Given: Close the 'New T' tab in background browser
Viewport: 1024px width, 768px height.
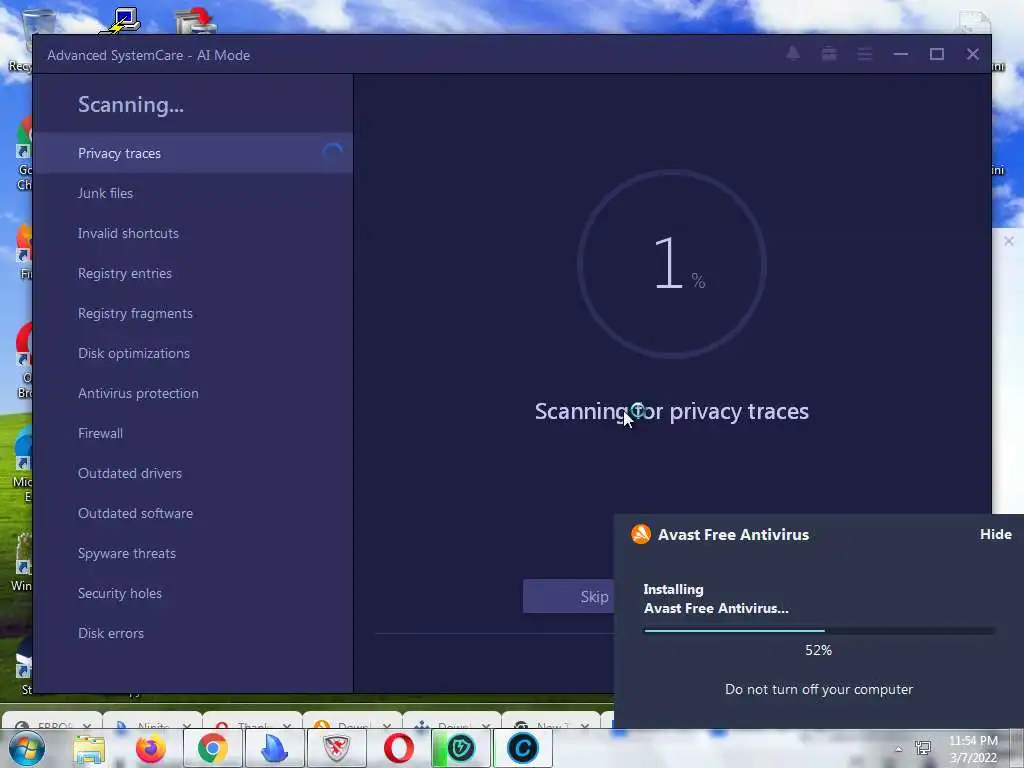Looking at the screenshot, I should click(x=584, y=726).
